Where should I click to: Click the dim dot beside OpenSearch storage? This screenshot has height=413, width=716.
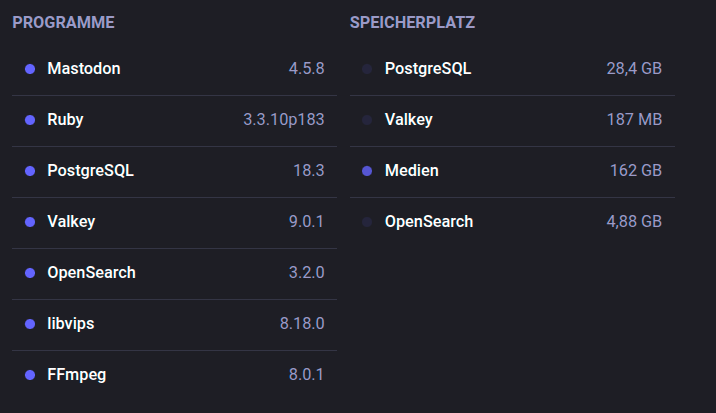(x=367, y=222)
